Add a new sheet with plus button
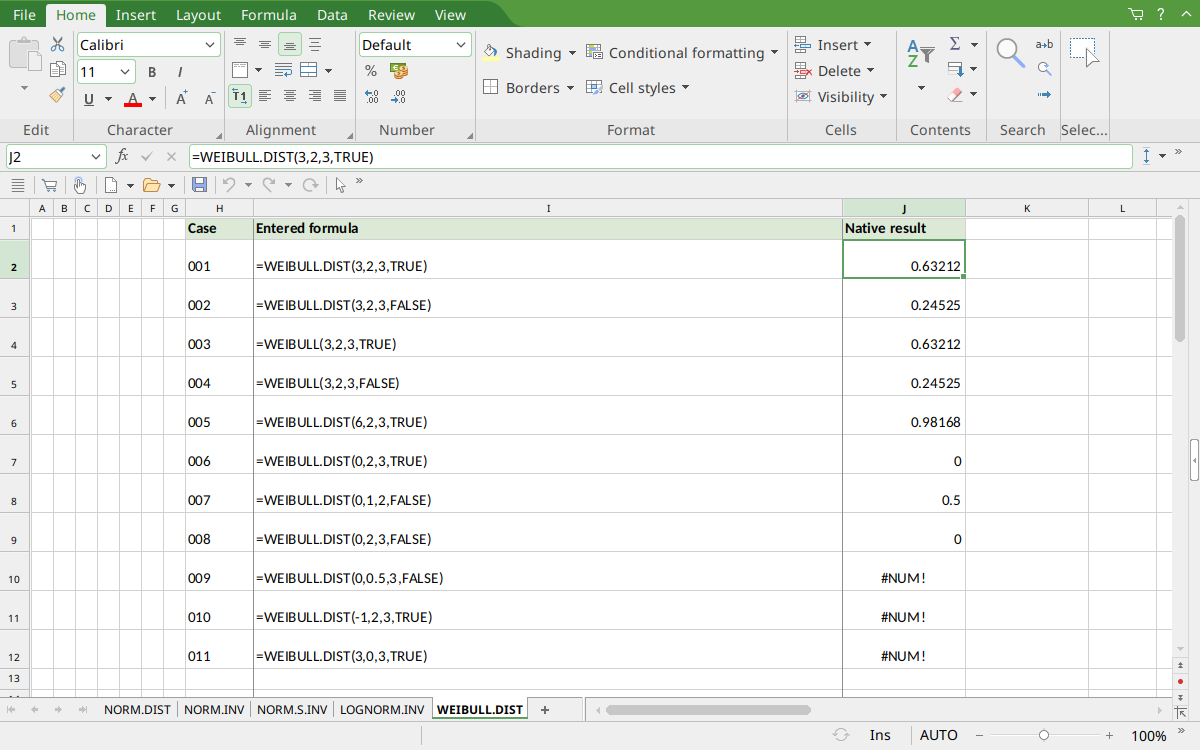 (x=545, y=710)
